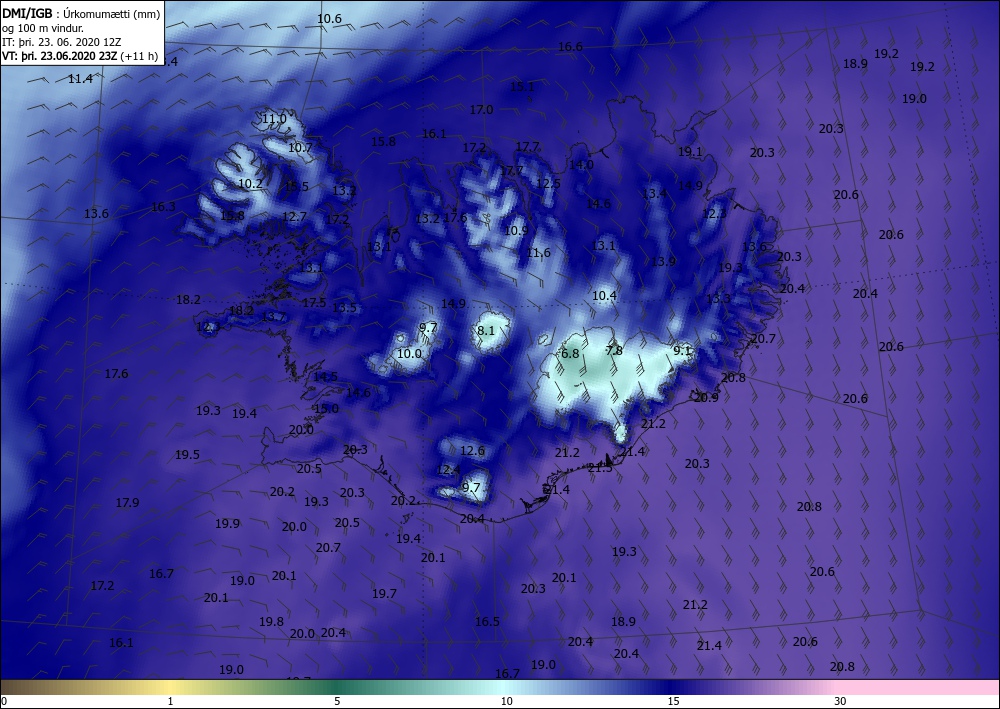Screen dimensions: 1000x709
Task: Click the 'IT: þri. 23. 06. 2020 12Z' line
Action: pyautogui.click(x=61, y=42)
